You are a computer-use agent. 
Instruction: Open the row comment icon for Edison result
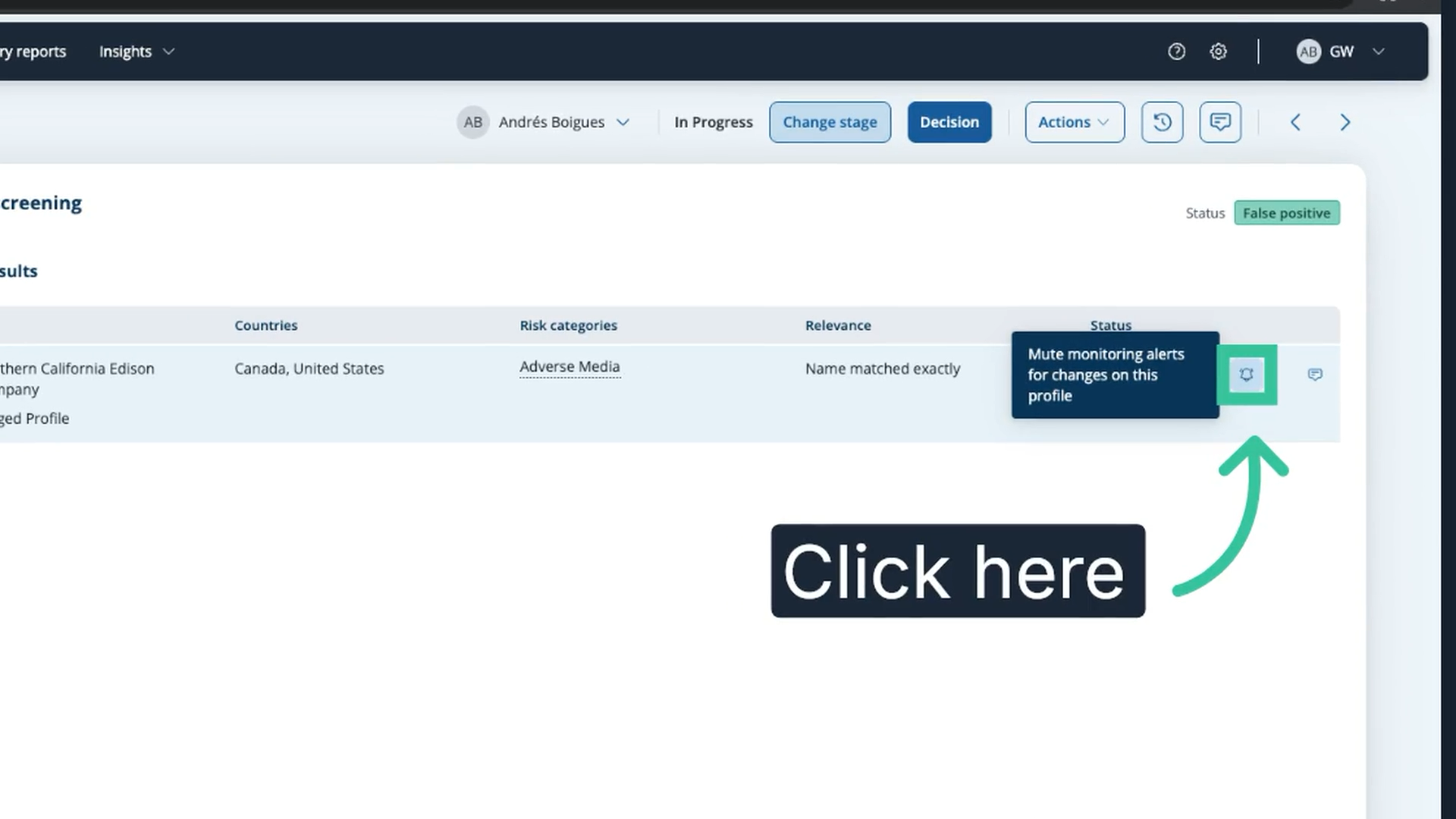1315,375
